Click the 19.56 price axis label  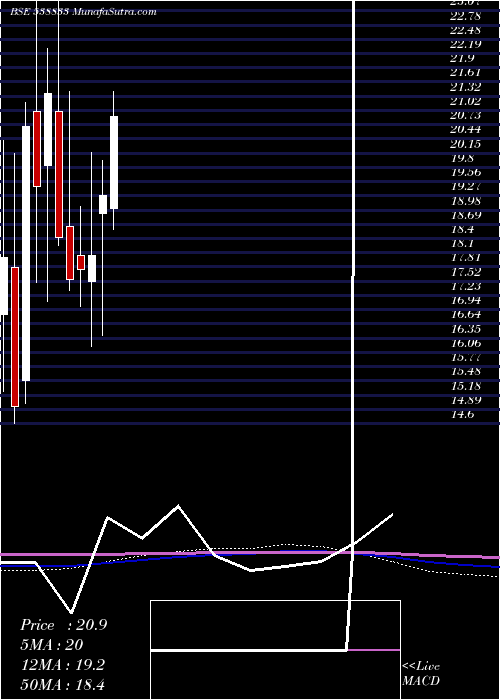(x=466, y=172)
